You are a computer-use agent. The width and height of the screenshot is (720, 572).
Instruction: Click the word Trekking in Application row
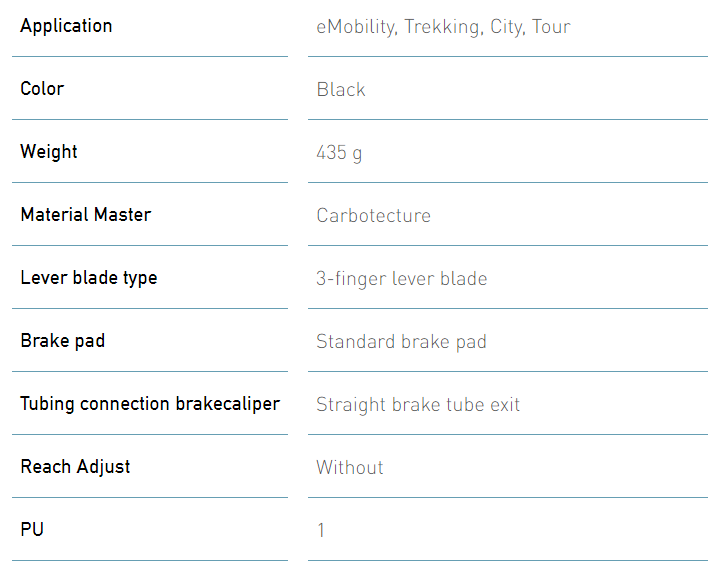click(x=443, y=27)
